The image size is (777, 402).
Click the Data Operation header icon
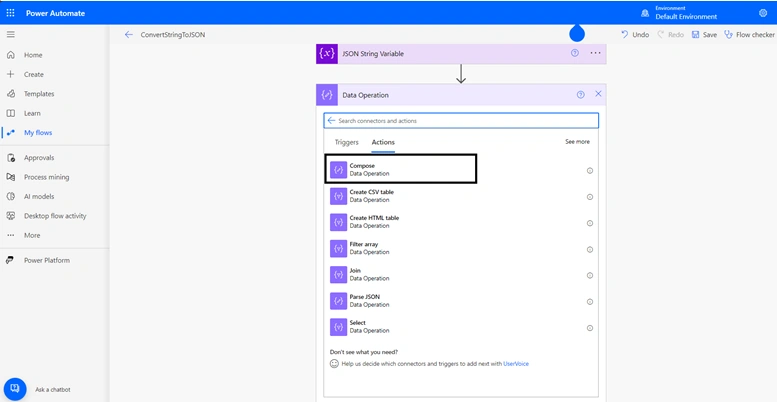(327, 95)
